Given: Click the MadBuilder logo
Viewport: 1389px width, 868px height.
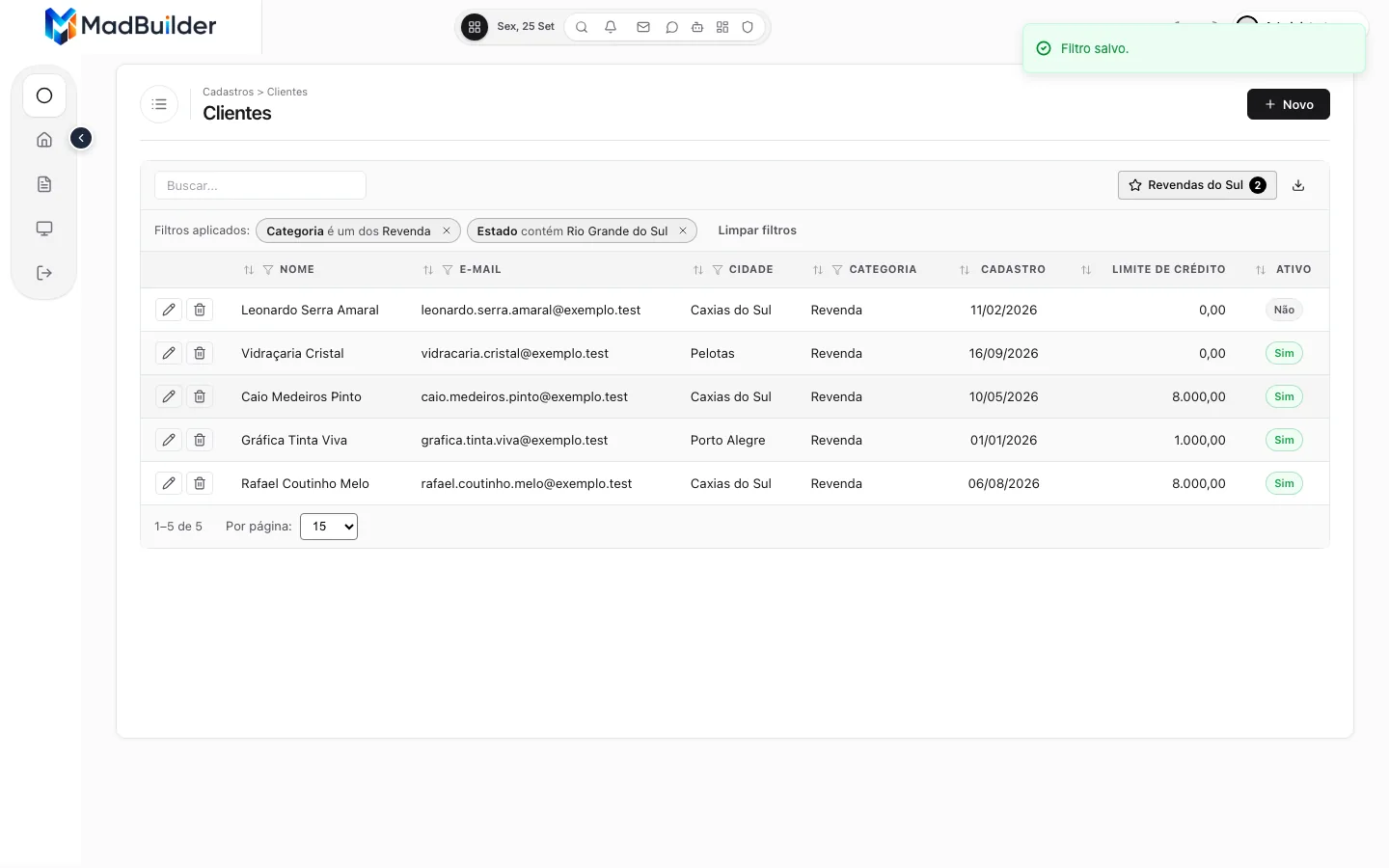Looking at the screenshot, I should point(131,26).
